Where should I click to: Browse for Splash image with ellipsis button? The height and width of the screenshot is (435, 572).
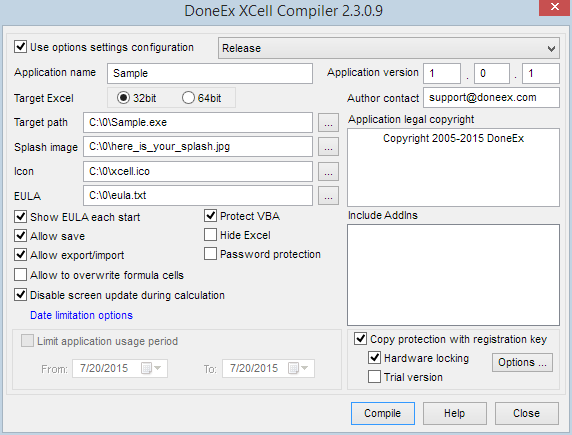click(328, 147)
